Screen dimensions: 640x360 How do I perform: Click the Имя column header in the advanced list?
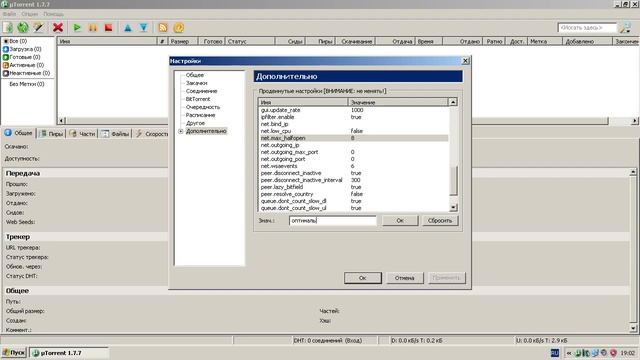(x=303, y=102)
